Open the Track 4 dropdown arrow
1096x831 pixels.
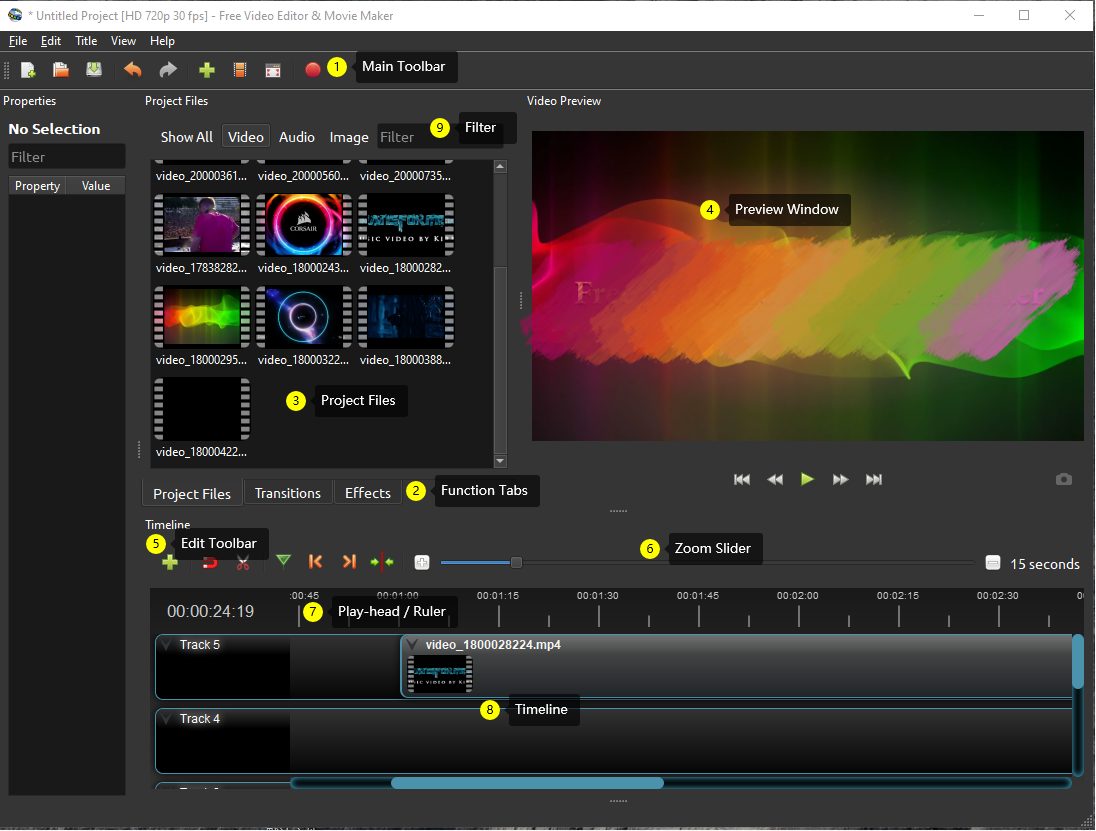[167, 719]
